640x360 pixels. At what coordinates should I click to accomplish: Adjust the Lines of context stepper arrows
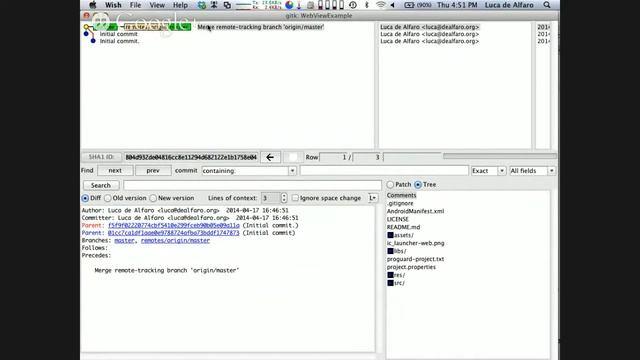[x=284, y=198]
